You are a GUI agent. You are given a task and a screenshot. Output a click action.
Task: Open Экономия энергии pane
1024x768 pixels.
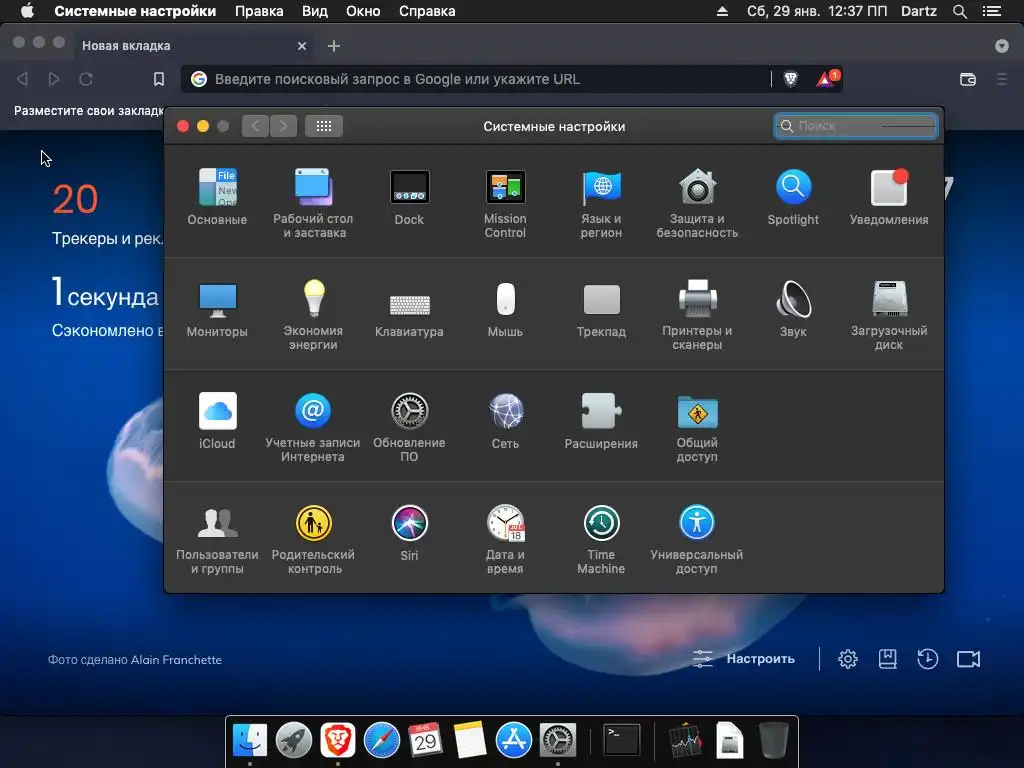pos(313,315)
